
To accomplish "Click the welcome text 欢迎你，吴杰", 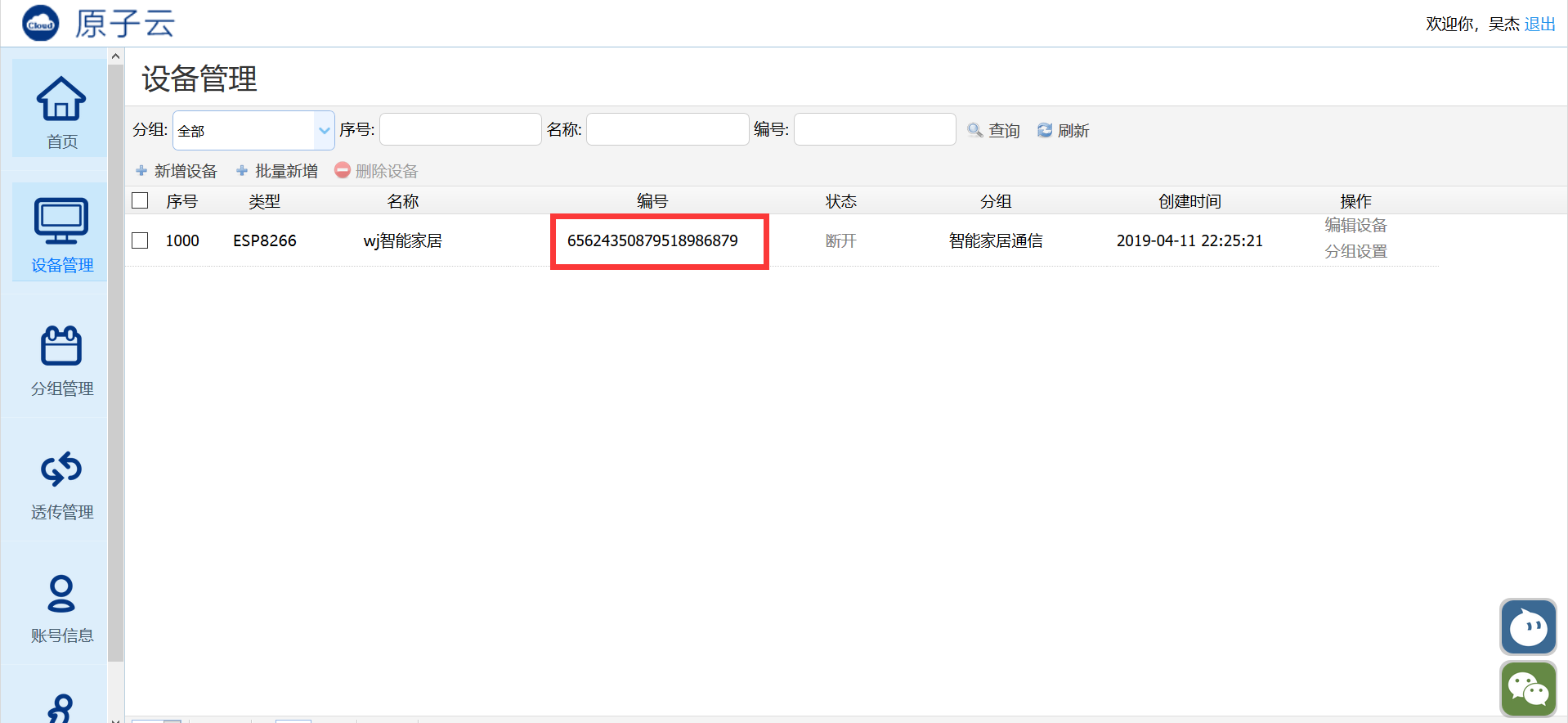I will (x=1472, y=24).
